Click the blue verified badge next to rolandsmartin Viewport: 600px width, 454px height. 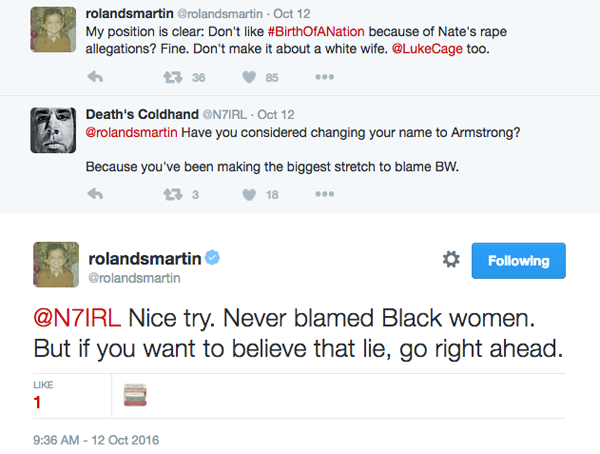pyautogui.click(x=212, y=258)
